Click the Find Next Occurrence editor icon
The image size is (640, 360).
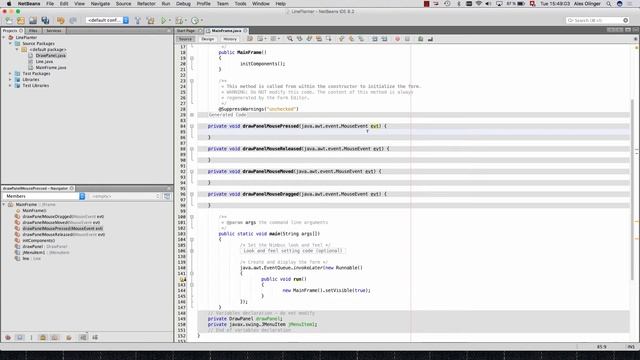point(309,39)
